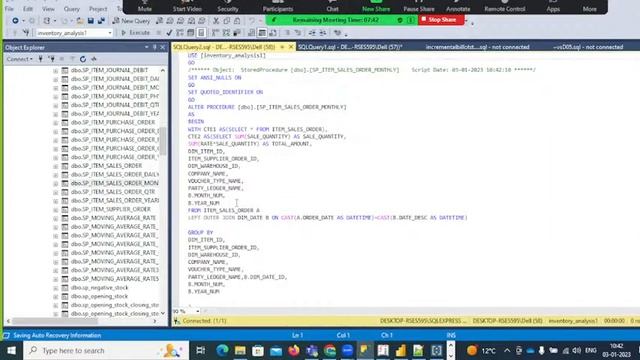Viewport: 640px width, 360px height.
Task: Open the Query menu
Action: click(71, 9)
